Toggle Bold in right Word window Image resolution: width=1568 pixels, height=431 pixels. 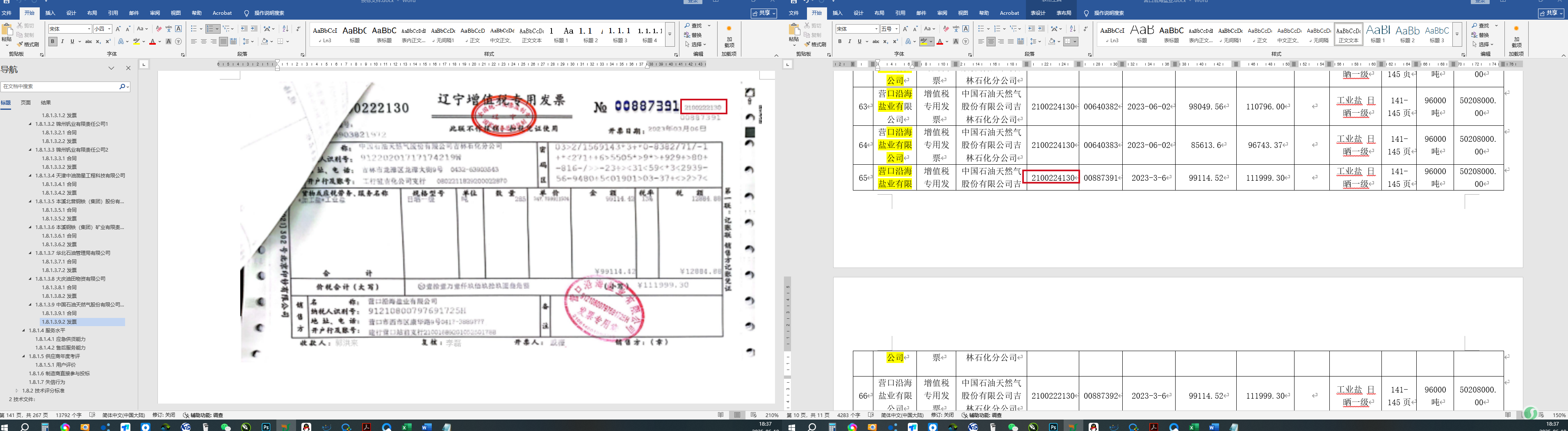tap(840, 41)
